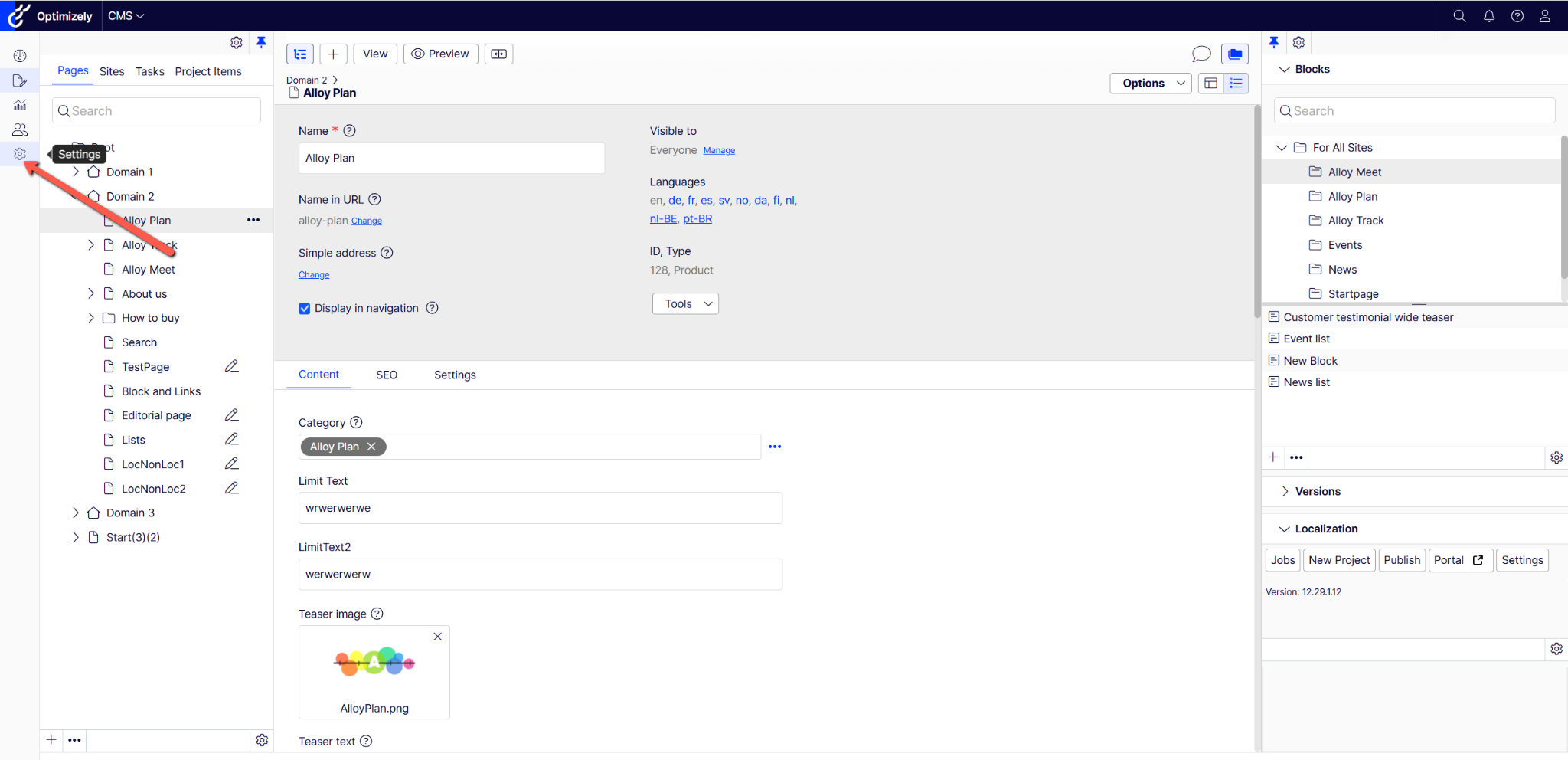Viewport: 1568px width, 760px height.
Task: Click edit pencil next to LocNonLoc1
Action: pos(232,464)
